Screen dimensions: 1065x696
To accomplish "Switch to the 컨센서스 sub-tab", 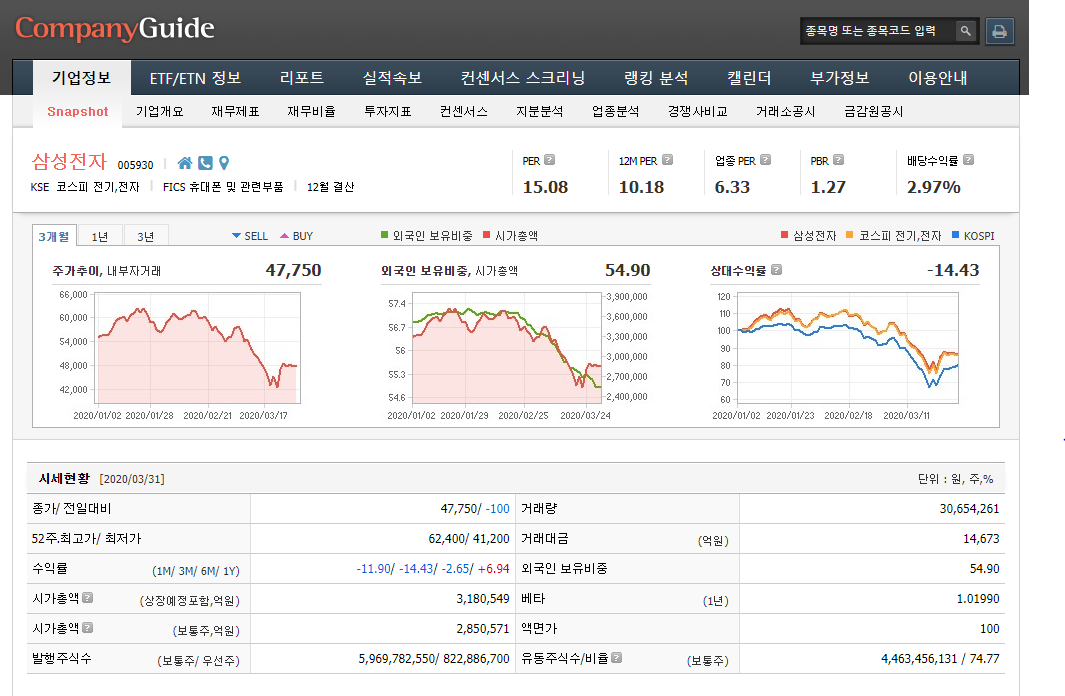I will 464,111.
